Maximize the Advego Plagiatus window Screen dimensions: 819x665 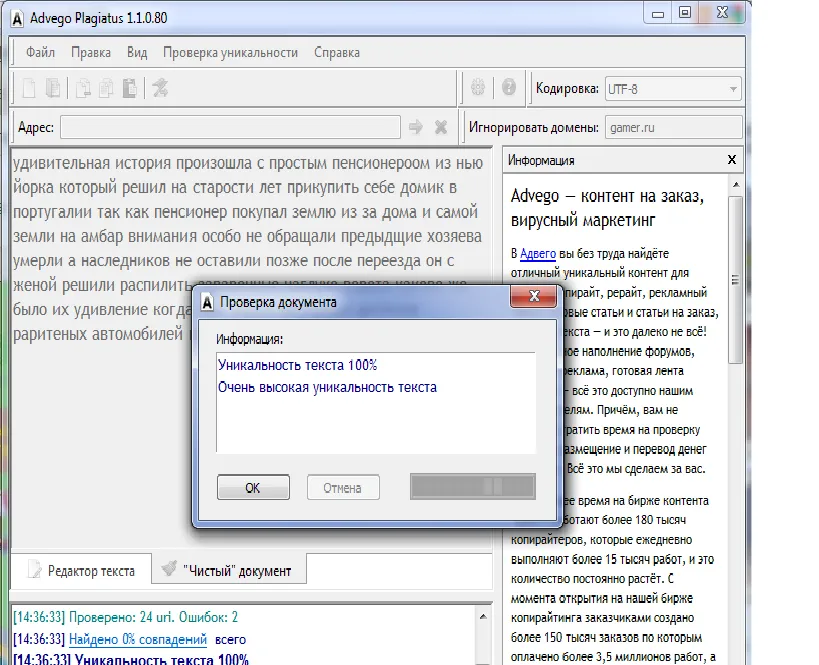pos(685,13)
